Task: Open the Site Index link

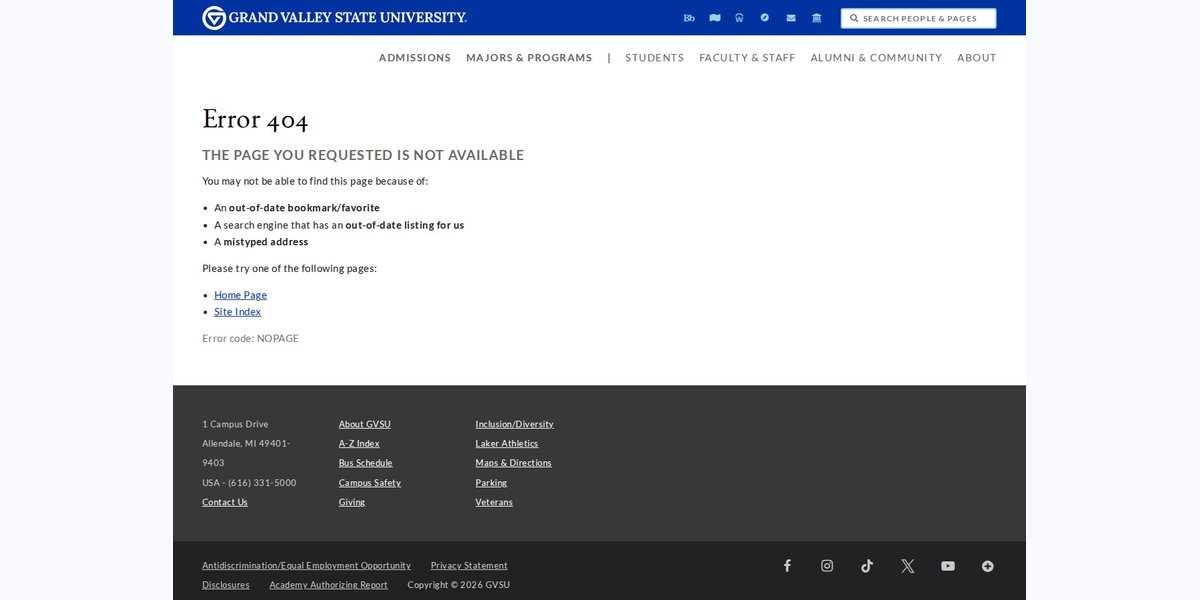Action: pyautogui.click(x=237, y=312)
